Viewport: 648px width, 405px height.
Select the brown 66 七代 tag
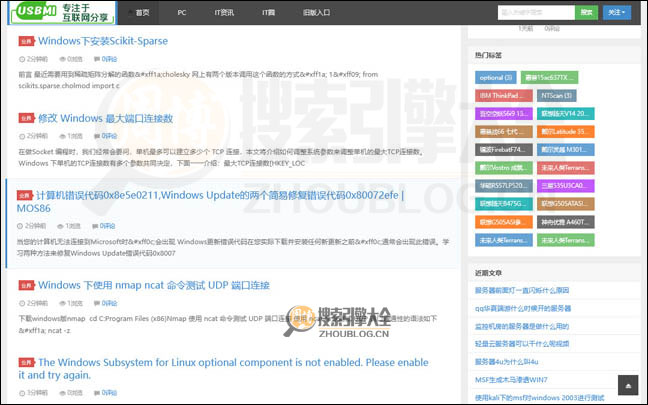coord(504,132)
